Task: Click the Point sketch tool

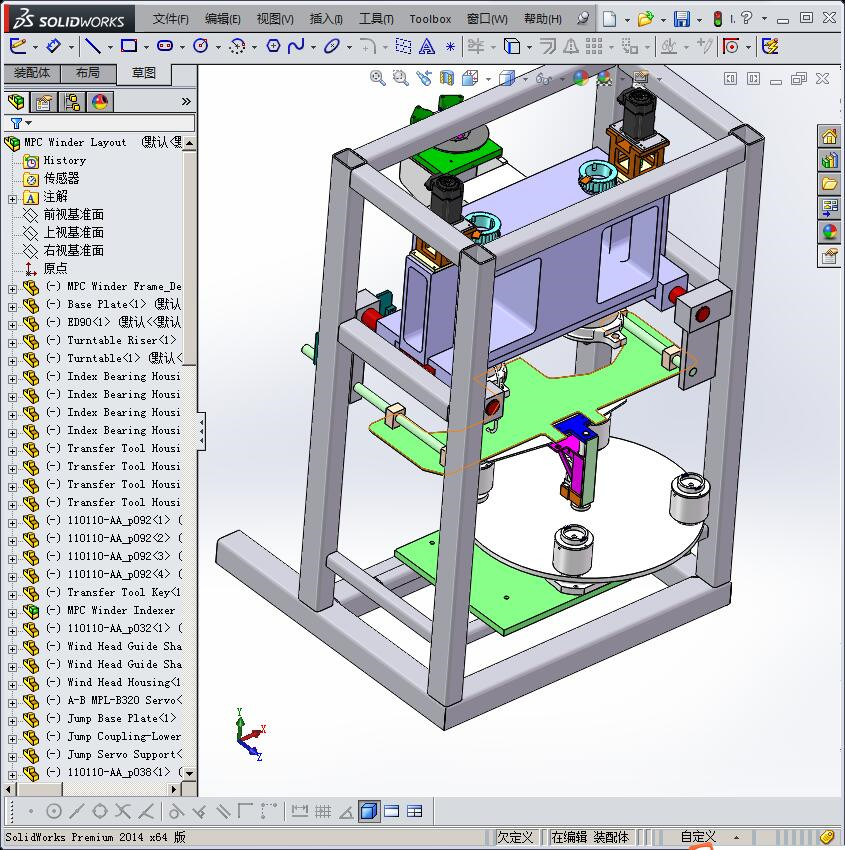Action: pos(450,47)
